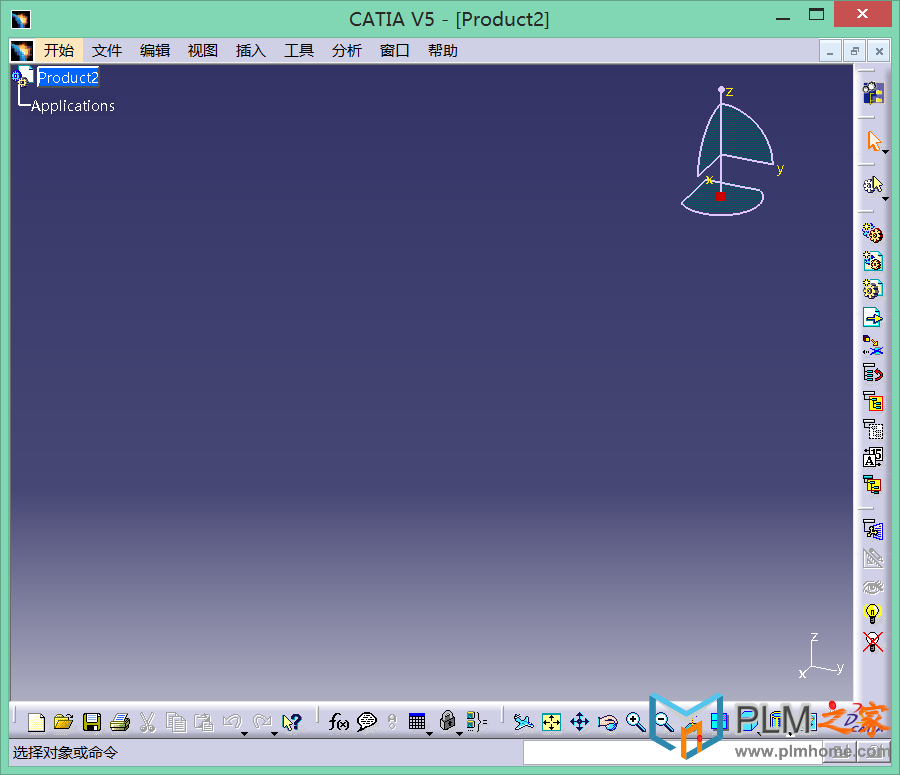
Task: Click the Manage Representations icon
Action: (x=873, y=529)
